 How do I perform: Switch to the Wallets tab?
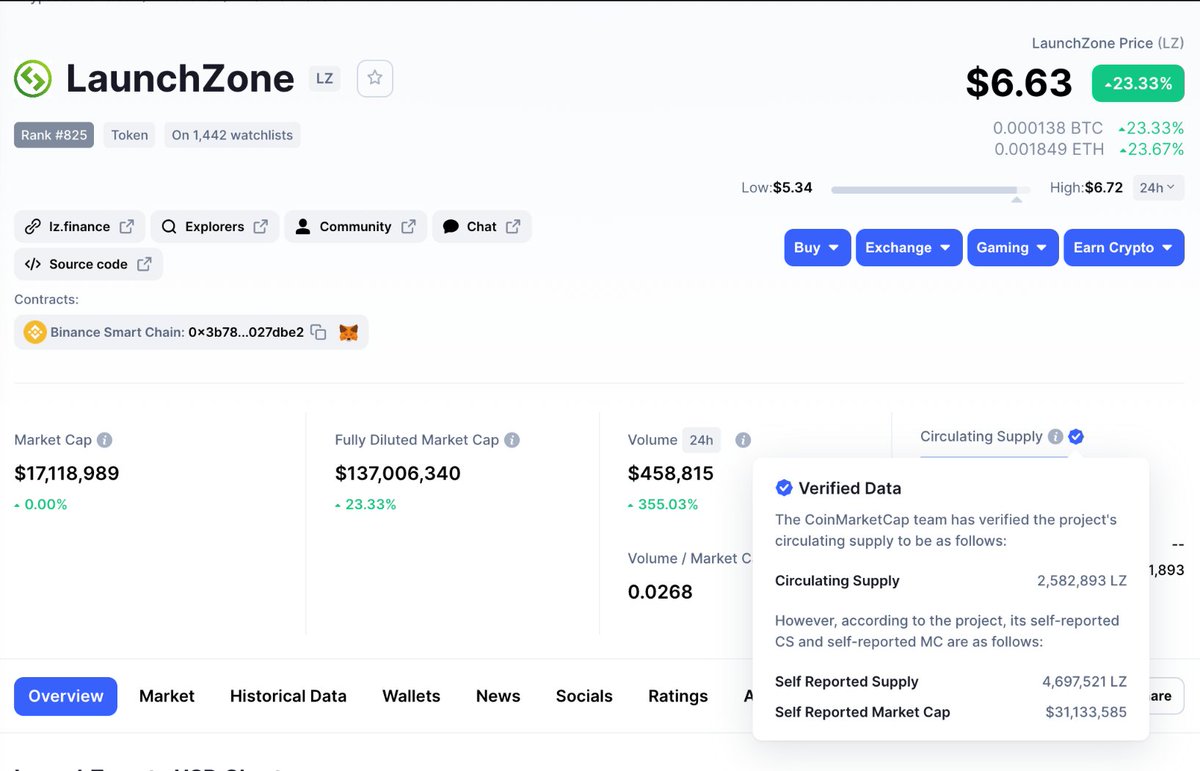[411, 696]
